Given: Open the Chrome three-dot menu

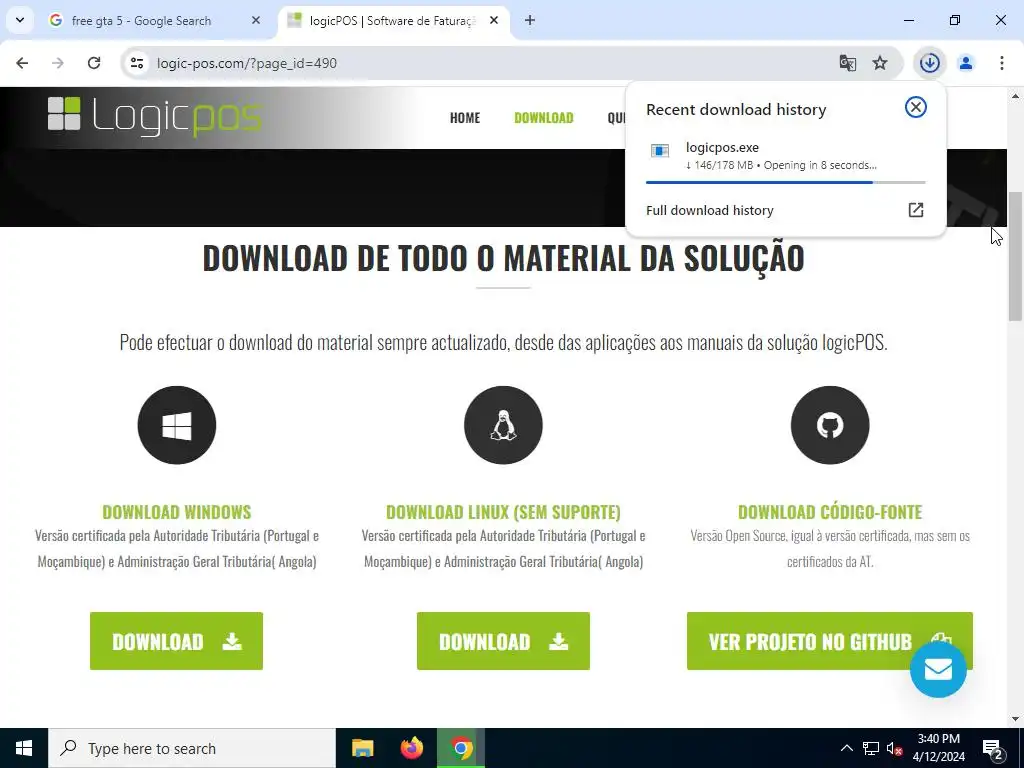Looking at the screenshot, I should point(1002,63).
